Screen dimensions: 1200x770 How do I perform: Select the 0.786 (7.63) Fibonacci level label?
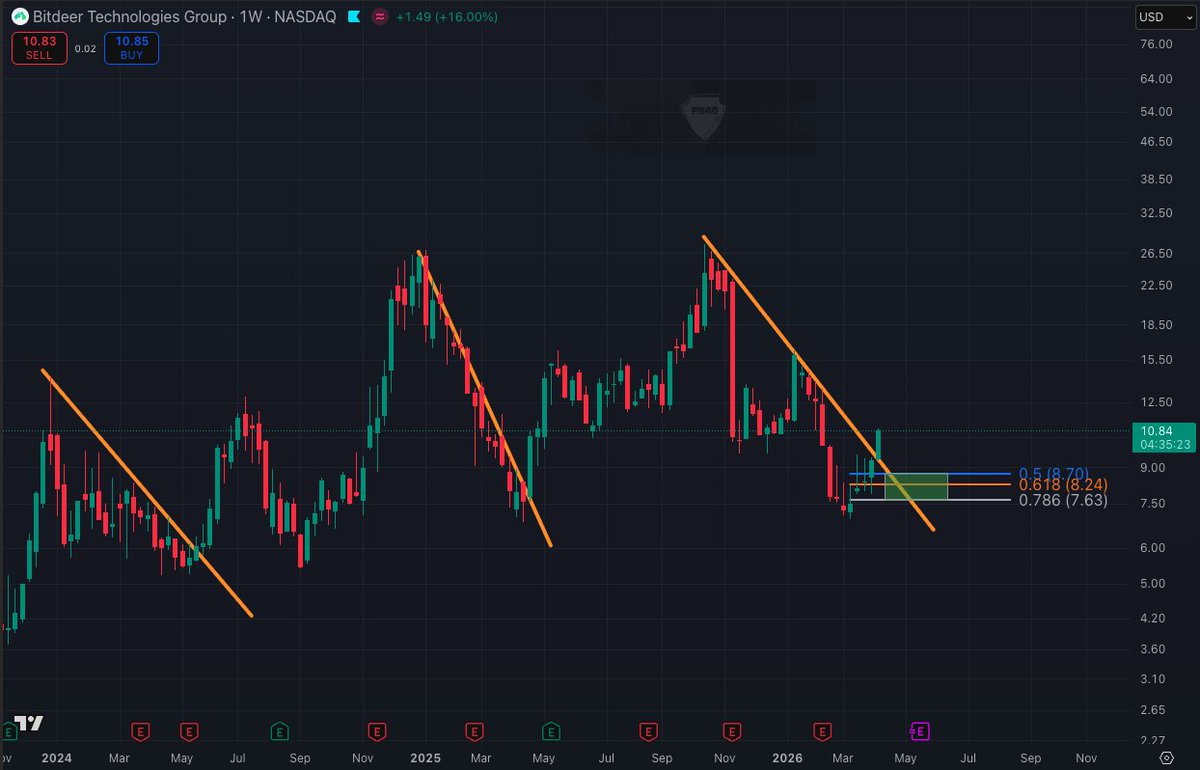[x=1063, y=500]
